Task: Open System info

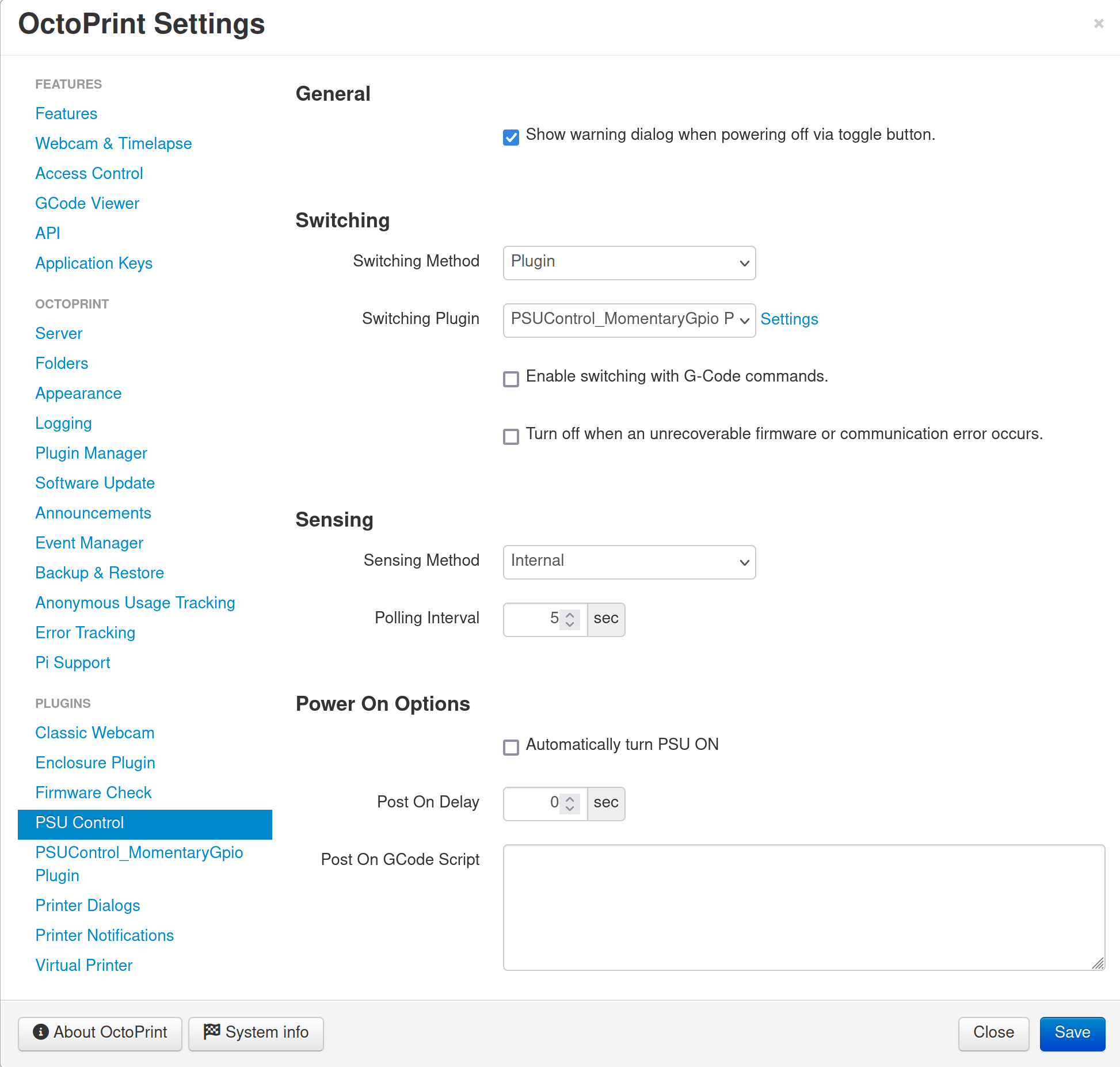Action: pyautogui.click(x=256, y=1034)
